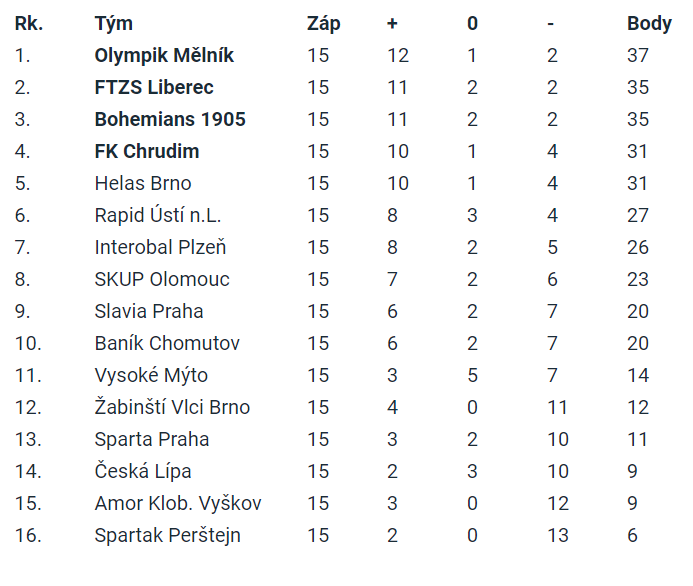Open the Bohemians 1905 team entry
Image resolution: width=693 pixels, height=586 pixels.
[170, 119]
